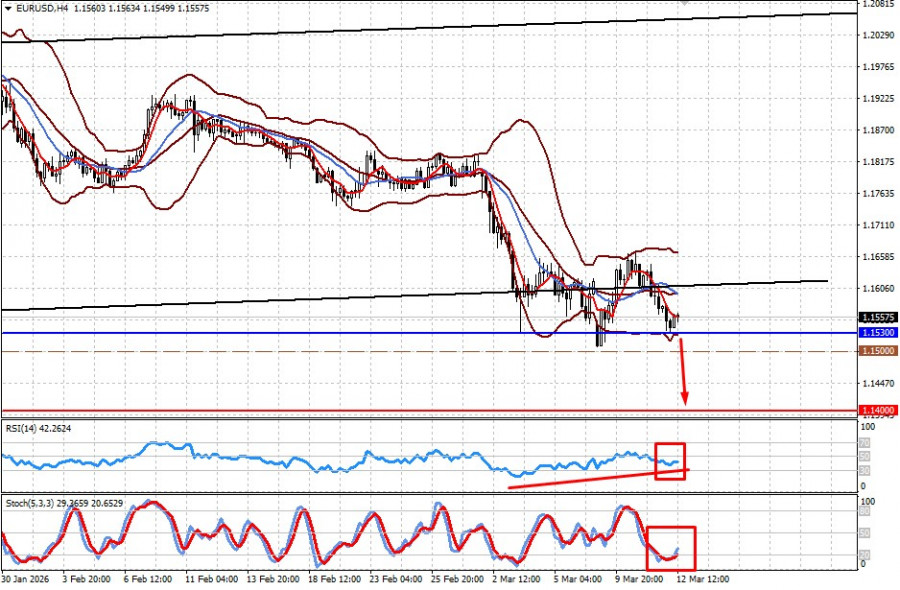Select the red trendline under RSI
The width and height of the screenshot is (900, 590).
[598, 479]
